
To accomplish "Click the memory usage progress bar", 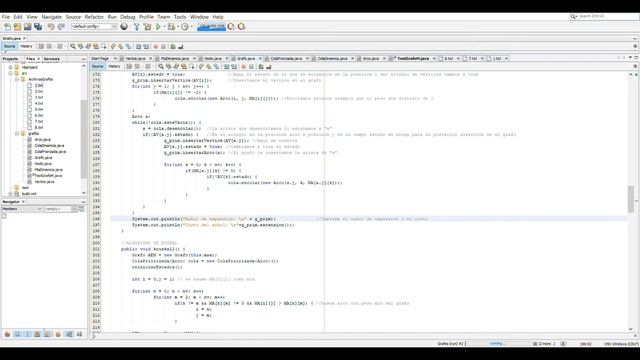I will 211,27.
